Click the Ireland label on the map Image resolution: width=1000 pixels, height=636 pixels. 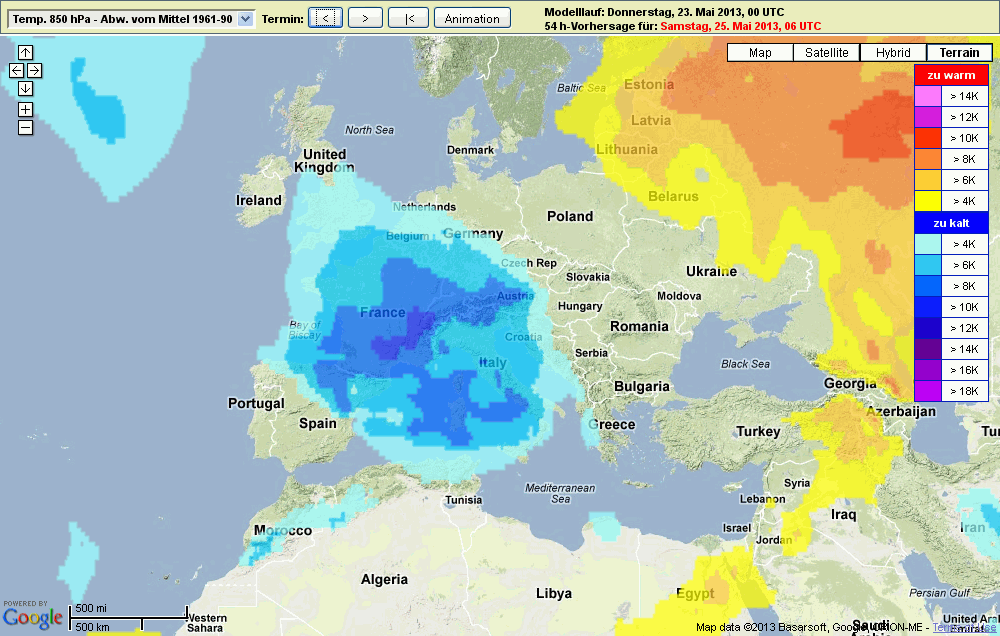(x=258, y=200)
